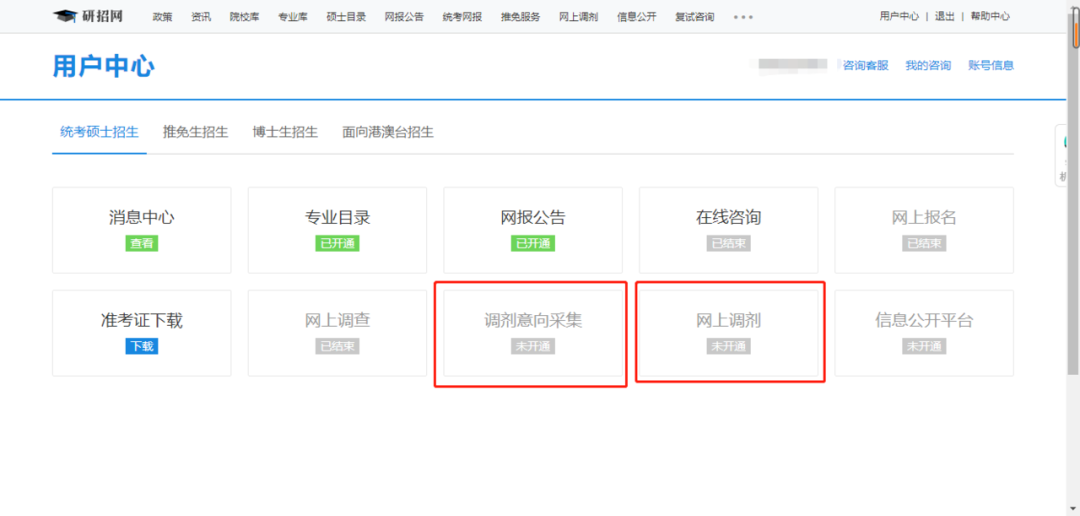
Task: Click the 研招网 logo icon
Action: tap(65, 16)
